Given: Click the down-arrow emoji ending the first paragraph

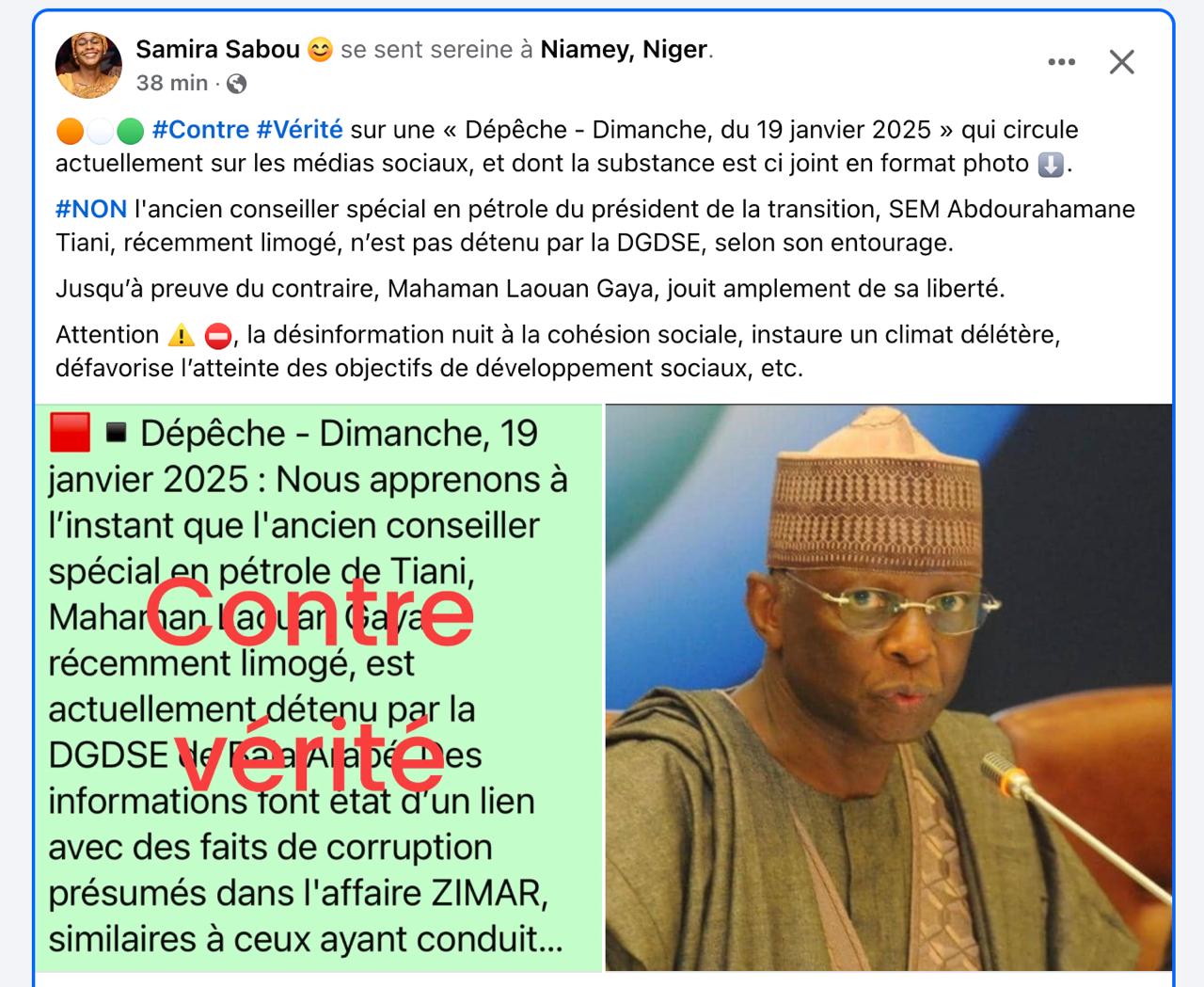Looking at the screenshot, I should pyautogui.click(x=1051, y=165).
